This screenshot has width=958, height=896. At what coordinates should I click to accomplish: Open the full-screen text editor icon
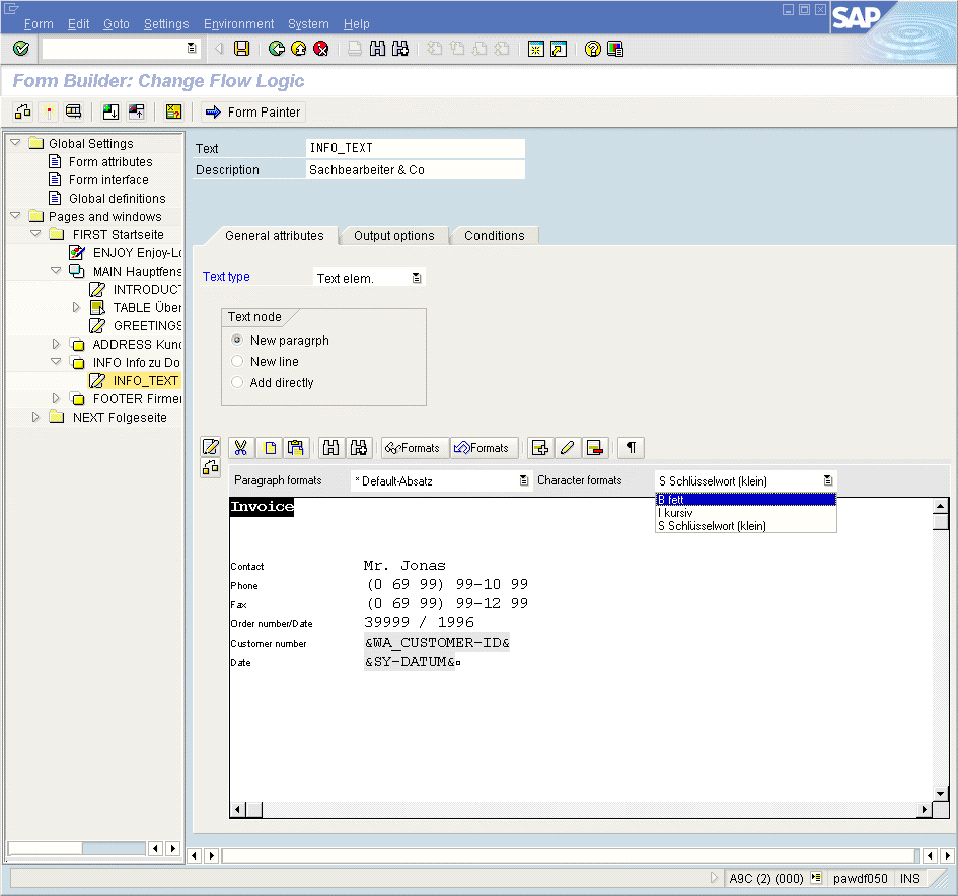pos(211,446)
